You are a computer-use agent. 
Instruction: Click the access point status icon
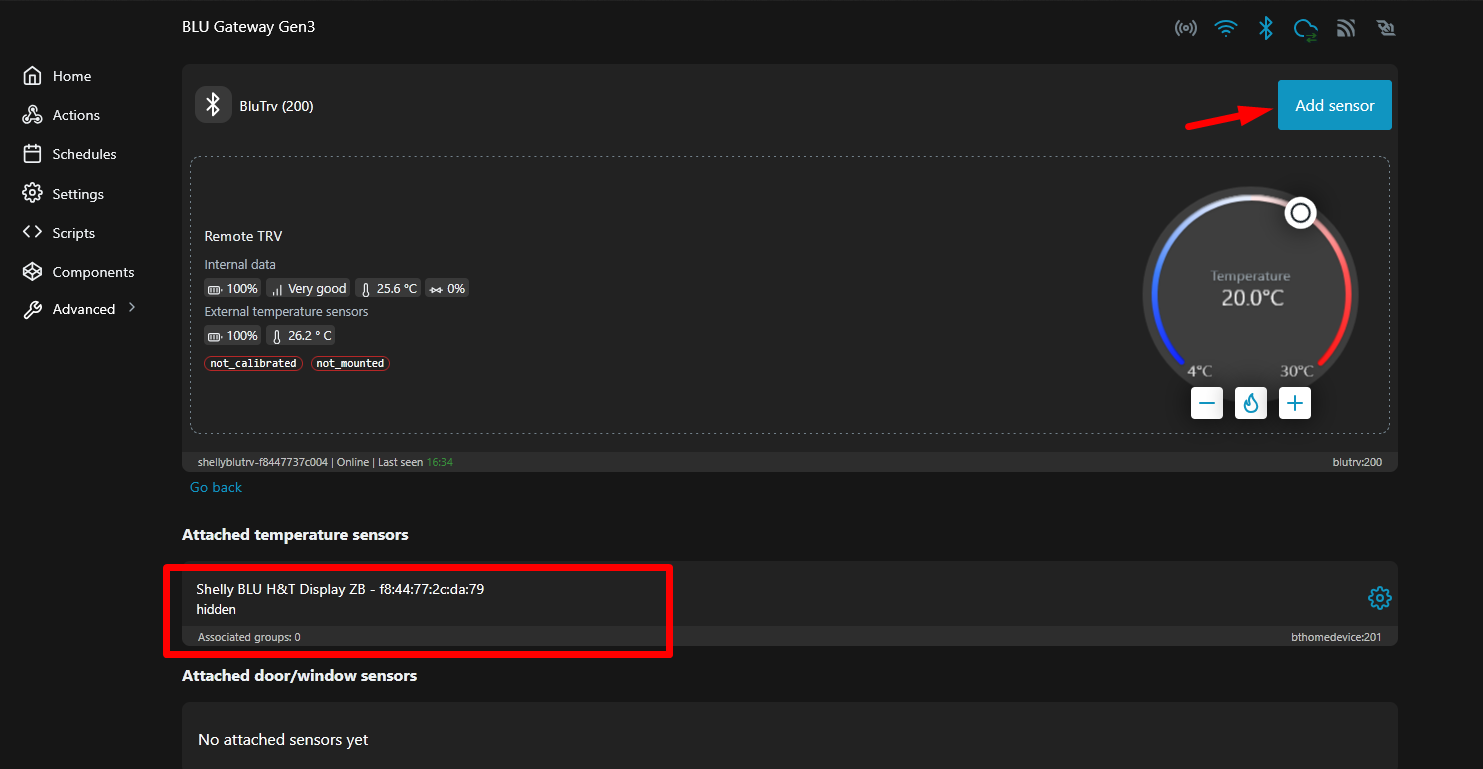point(1186,28)
